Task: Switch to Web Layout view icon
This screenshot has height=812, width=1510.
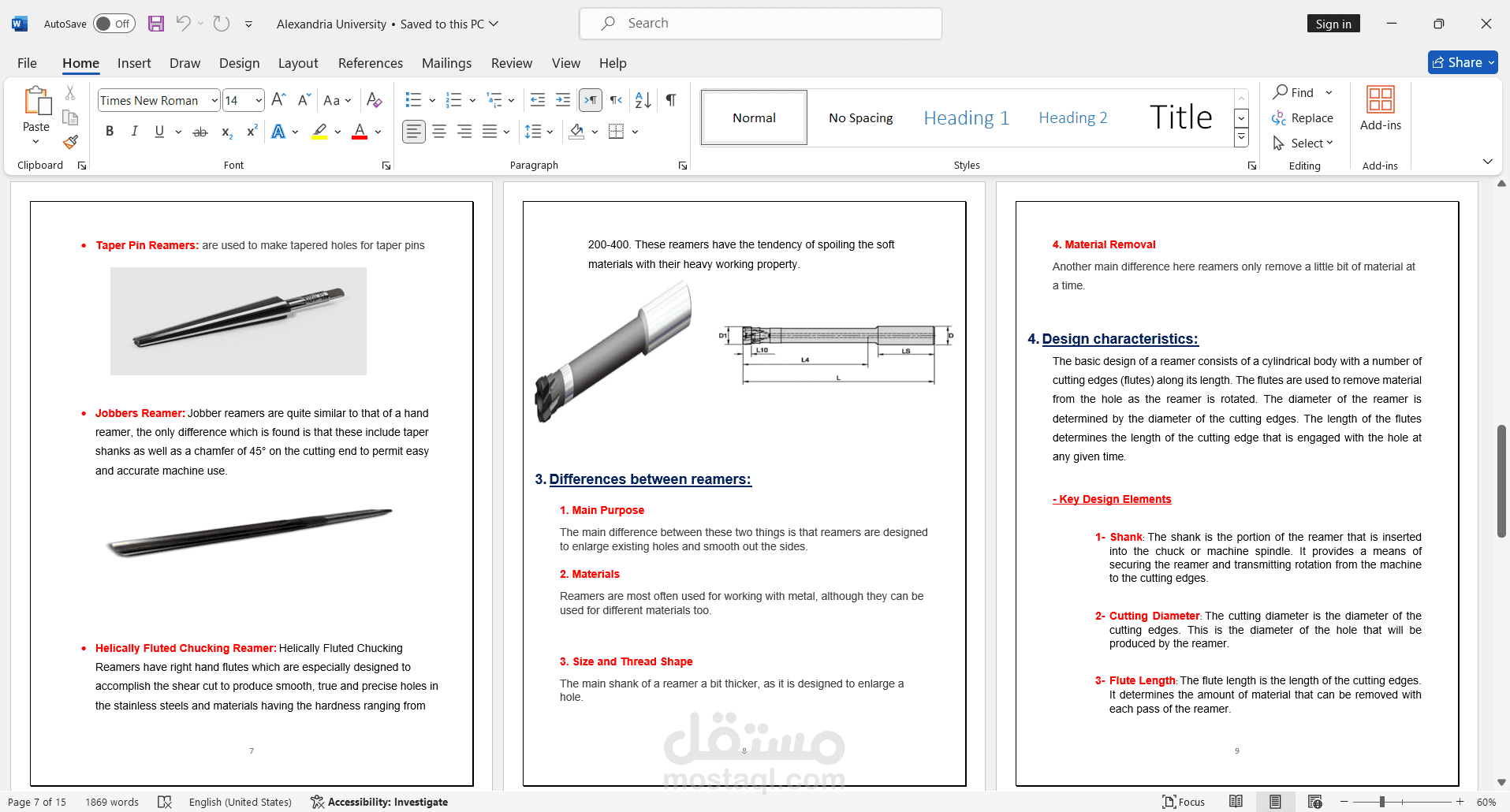Action: click(x=1314, y=802)
